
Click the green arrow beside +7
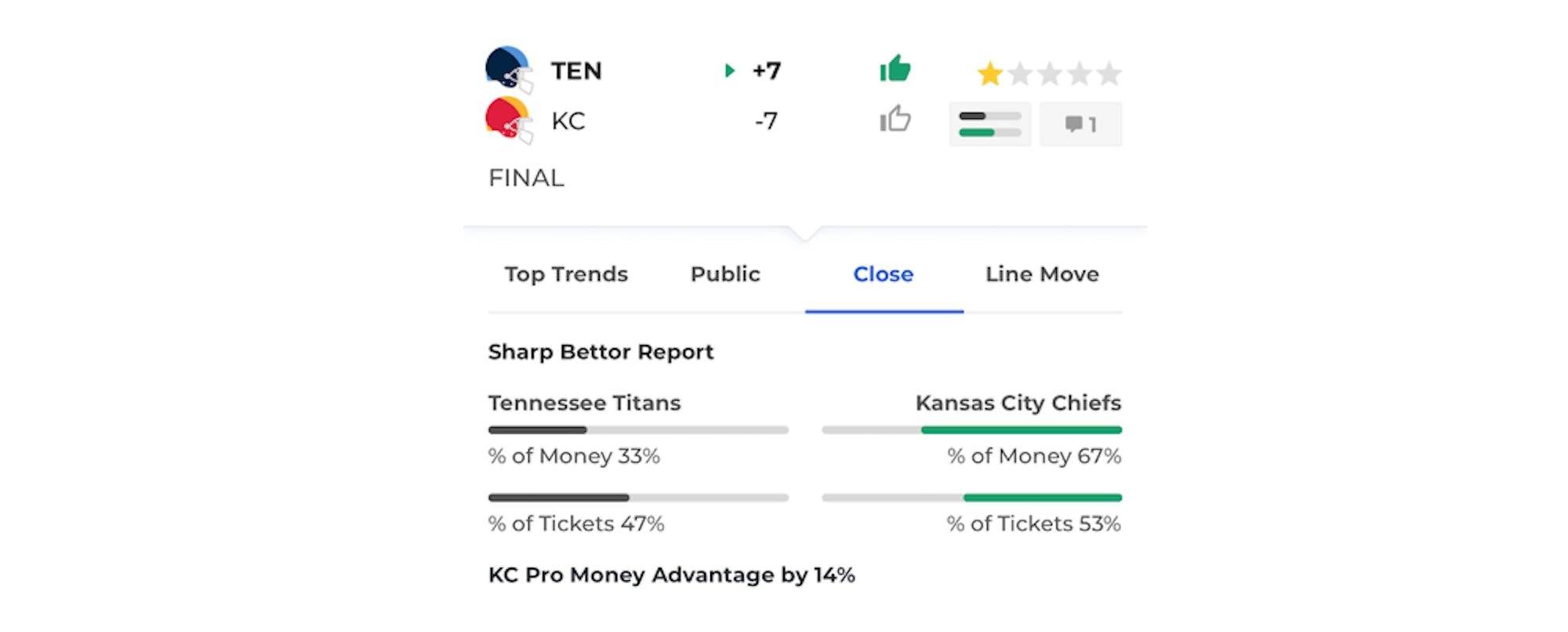click(x=730, y=71)
